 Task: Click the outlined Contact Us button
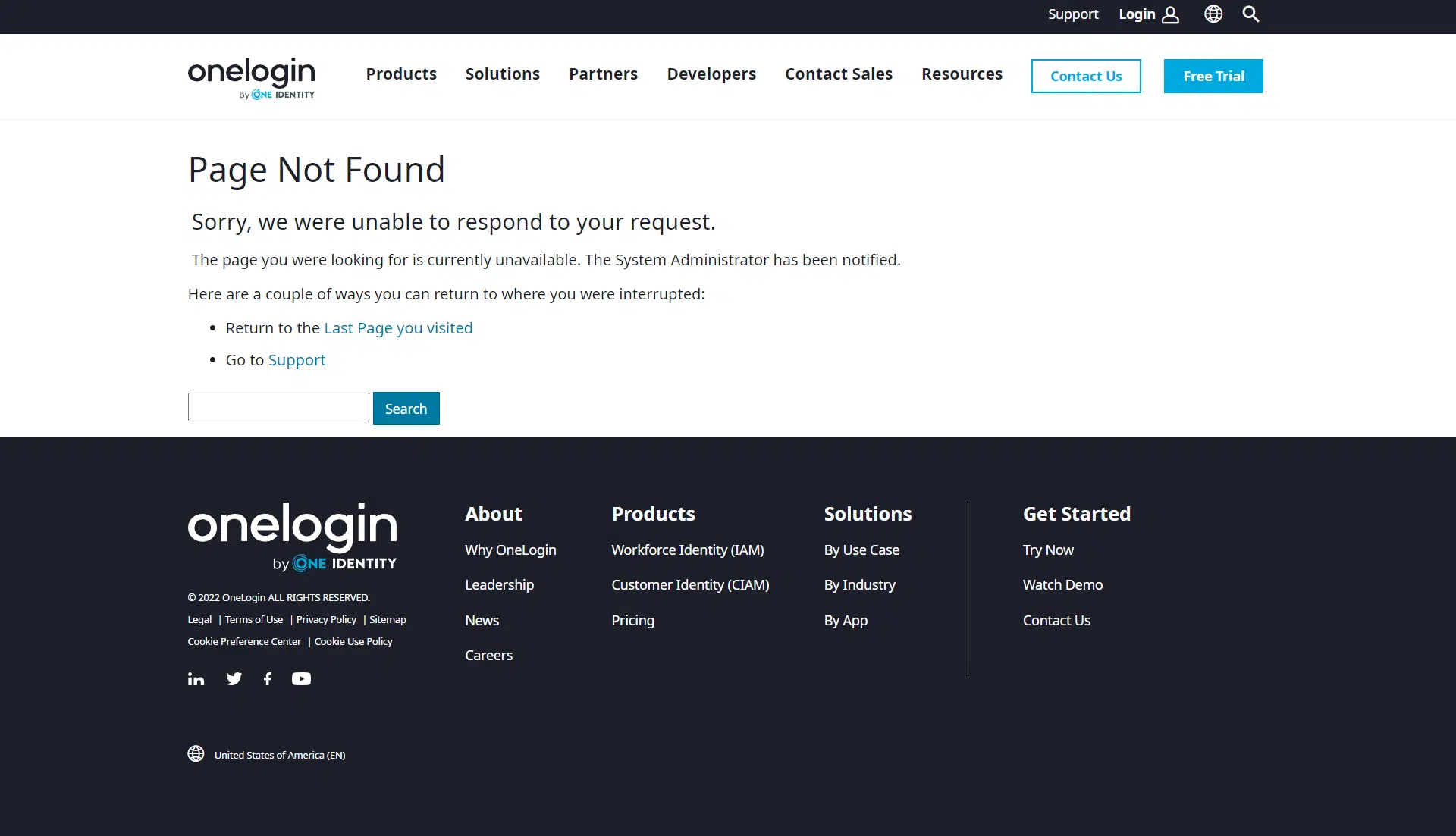point(1085,77)
